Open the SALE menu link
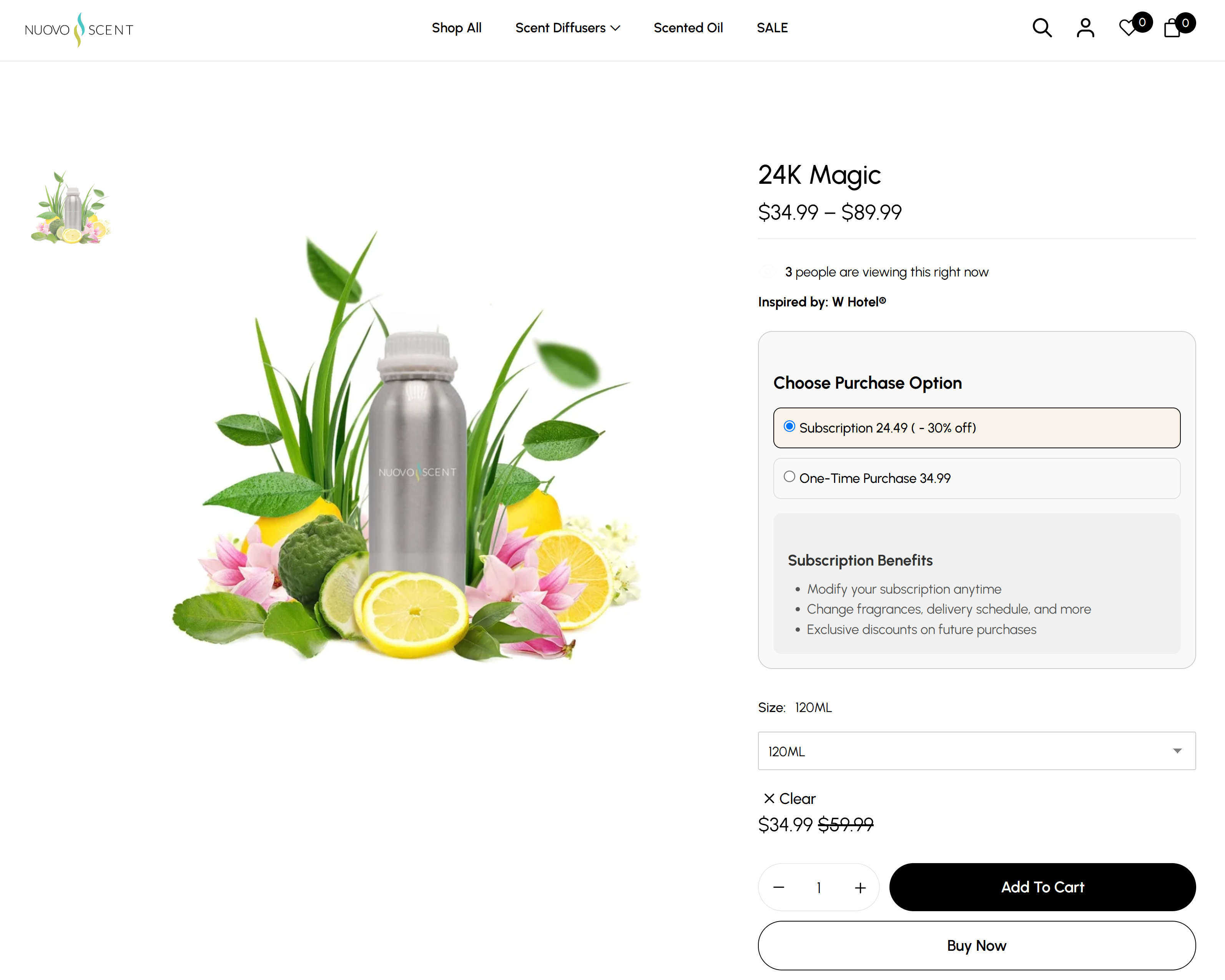1225x980 pixels. point(772,28)
